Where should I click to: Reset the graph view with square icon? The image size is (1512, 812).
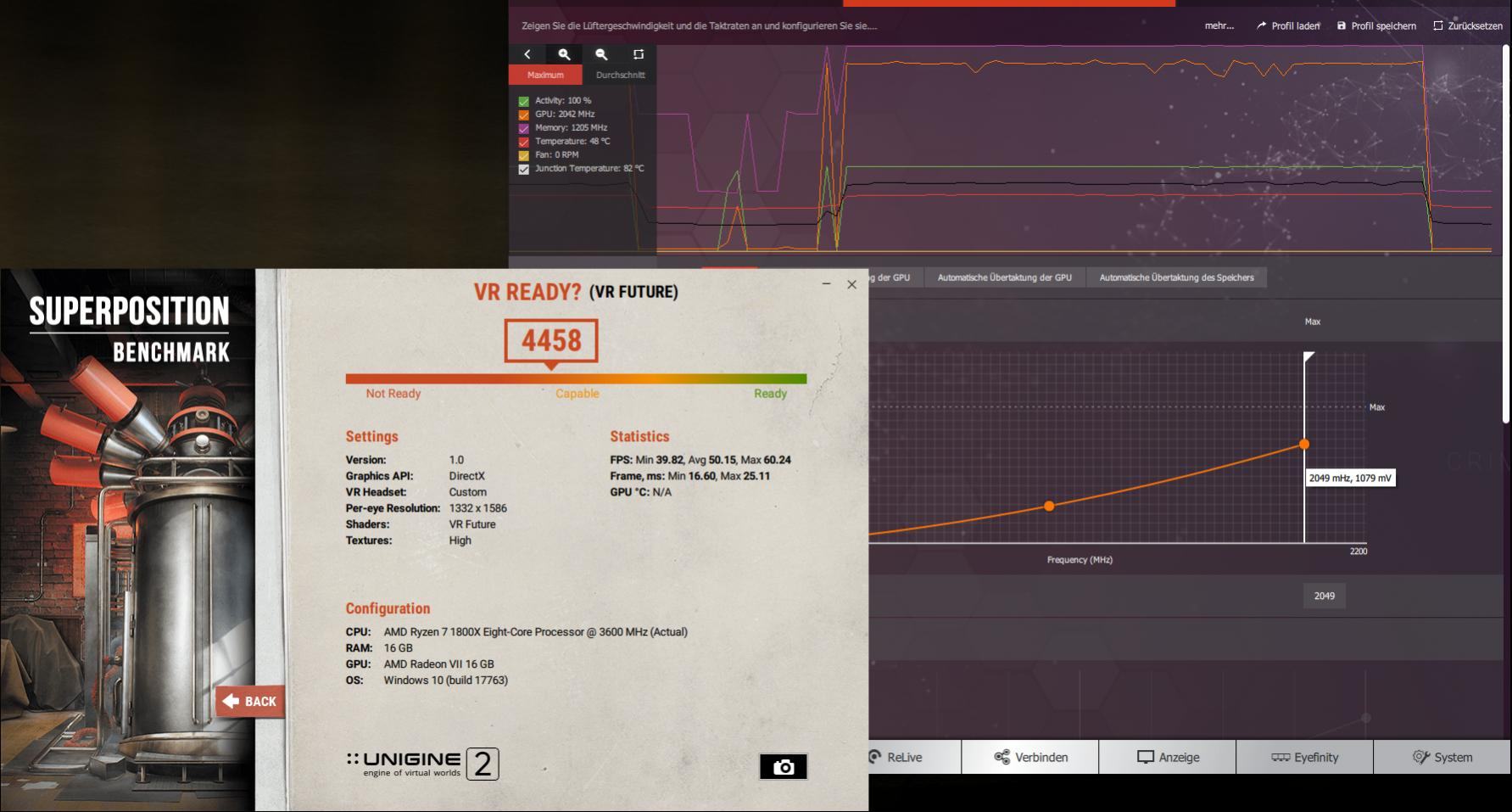(x=639, y=54)
